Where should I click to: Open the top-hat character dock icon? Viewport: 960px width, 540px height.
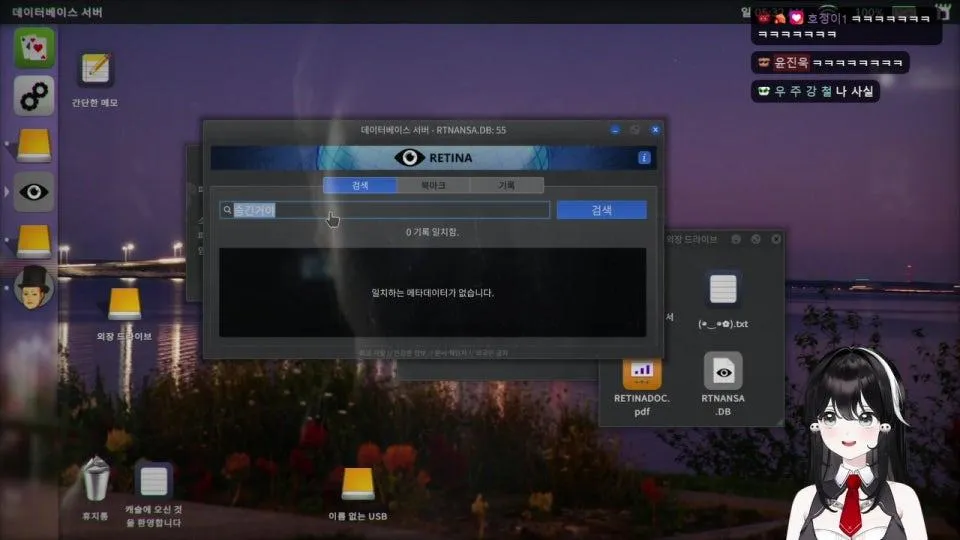pos(33,287)
